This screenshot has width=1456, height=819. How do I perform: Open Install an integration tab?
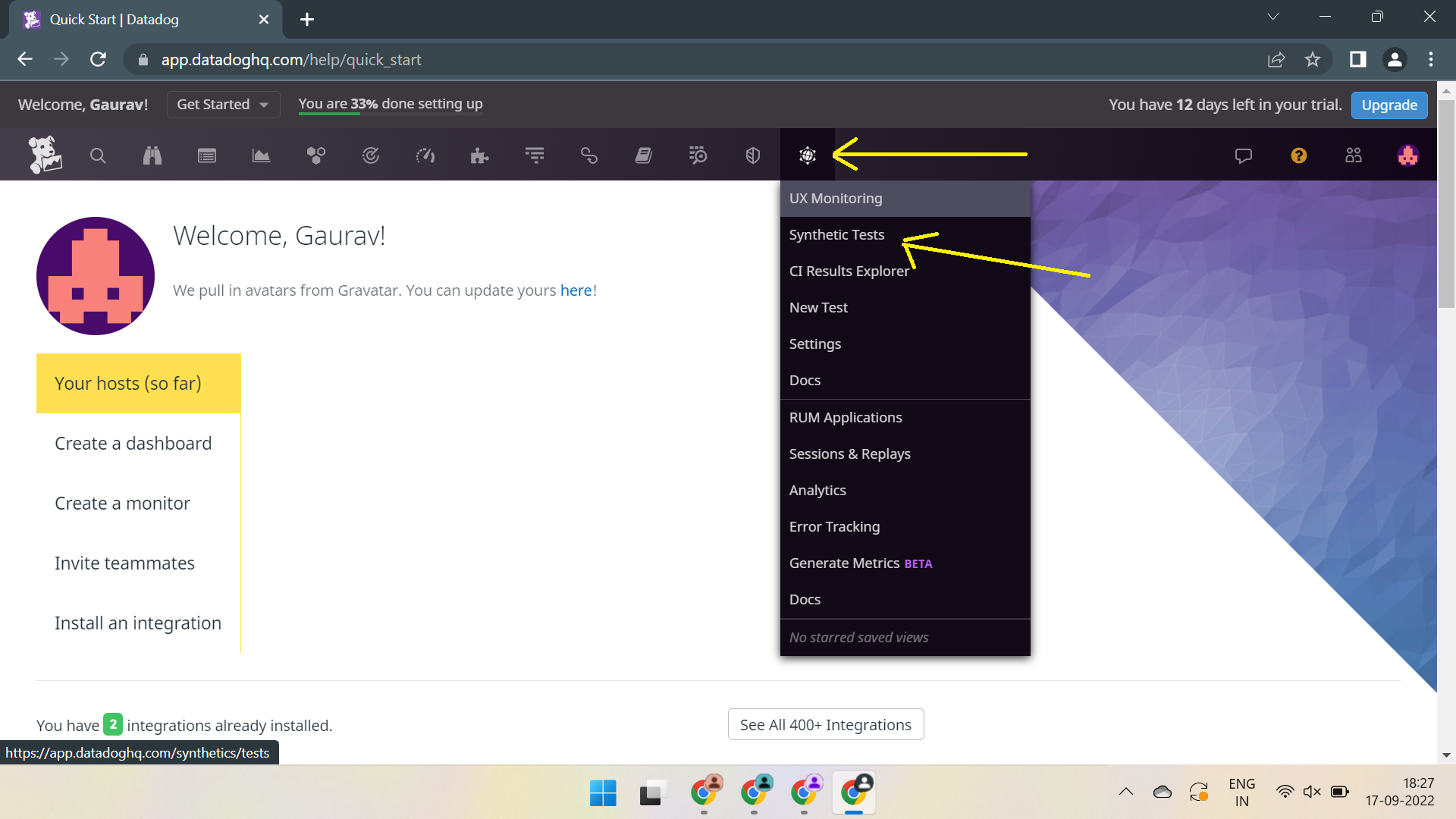pyautogui.click(x=139, y=623)
